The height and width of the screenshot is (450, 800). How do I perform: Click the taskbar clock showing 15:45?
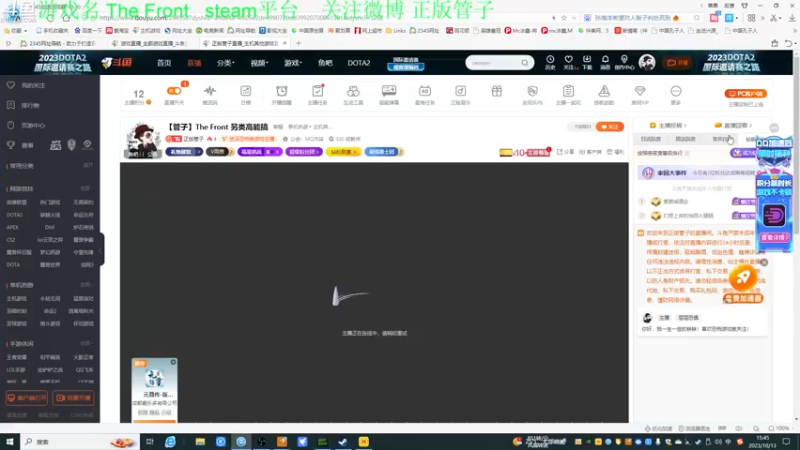coord(763,441)
